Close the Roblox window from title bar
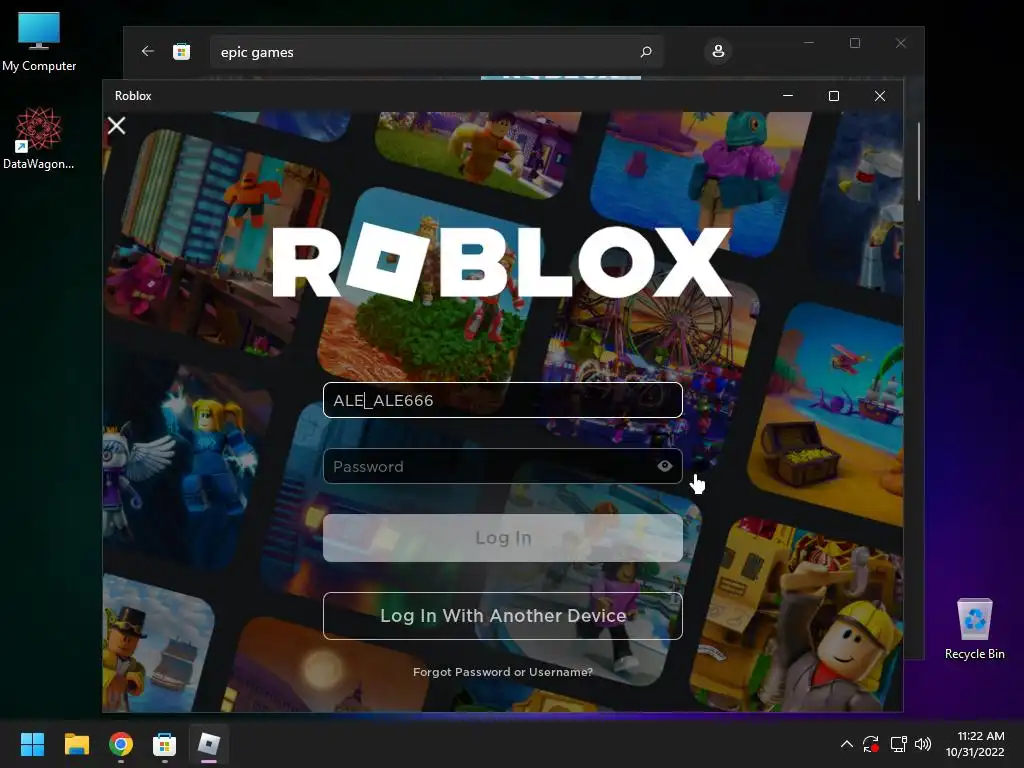 (880, 96)
